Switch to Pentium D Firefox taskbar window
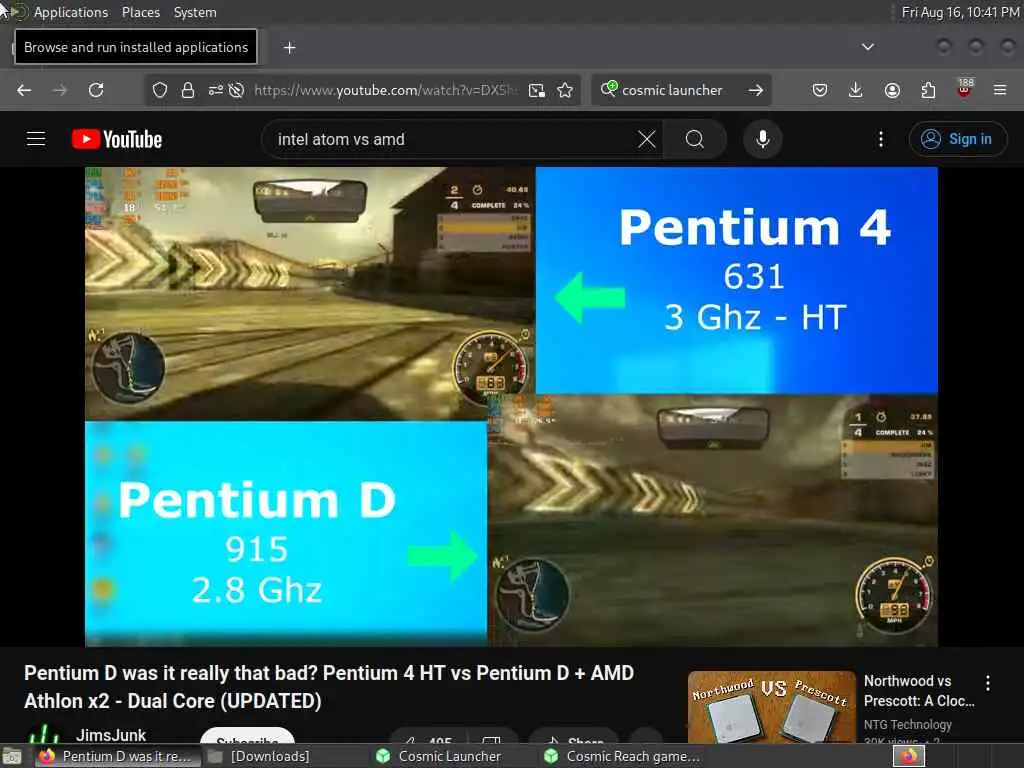 pyautogui.click(x=118, y=756)
